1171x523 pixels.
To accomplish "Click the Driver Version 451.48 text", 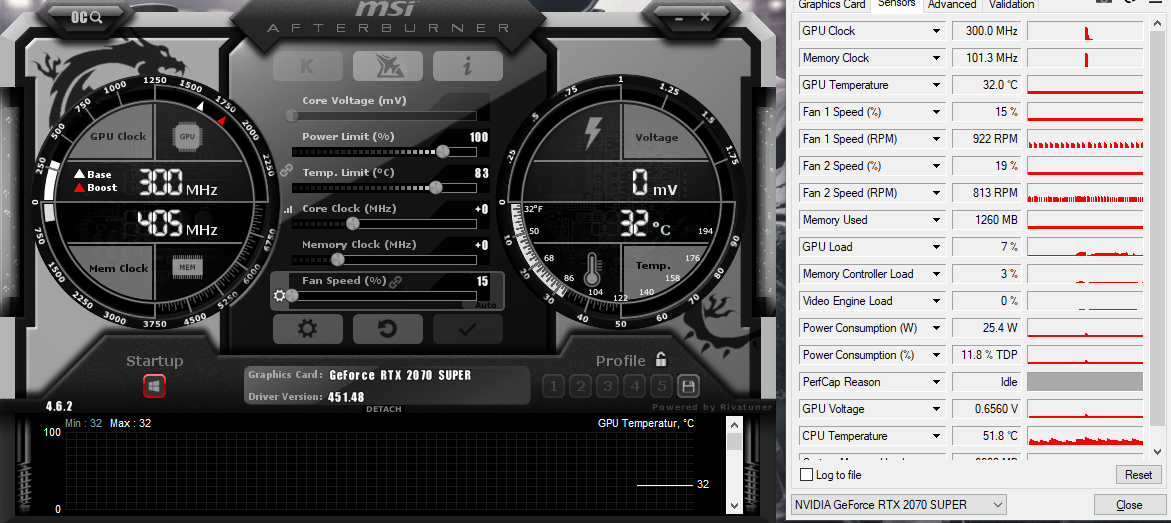I will click(306, 397).
